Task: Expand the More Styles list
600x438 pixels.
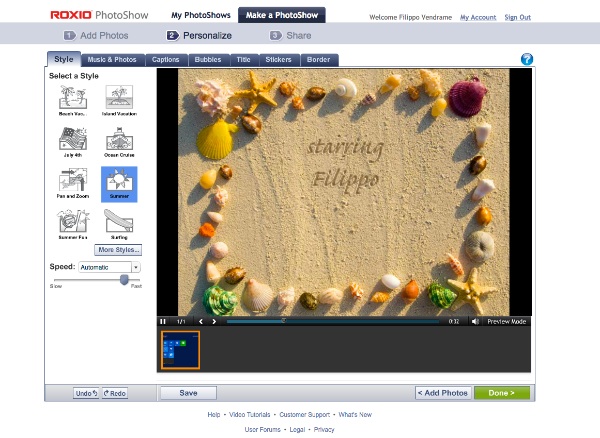Action: pyautogui.click(x=119, y=249)
